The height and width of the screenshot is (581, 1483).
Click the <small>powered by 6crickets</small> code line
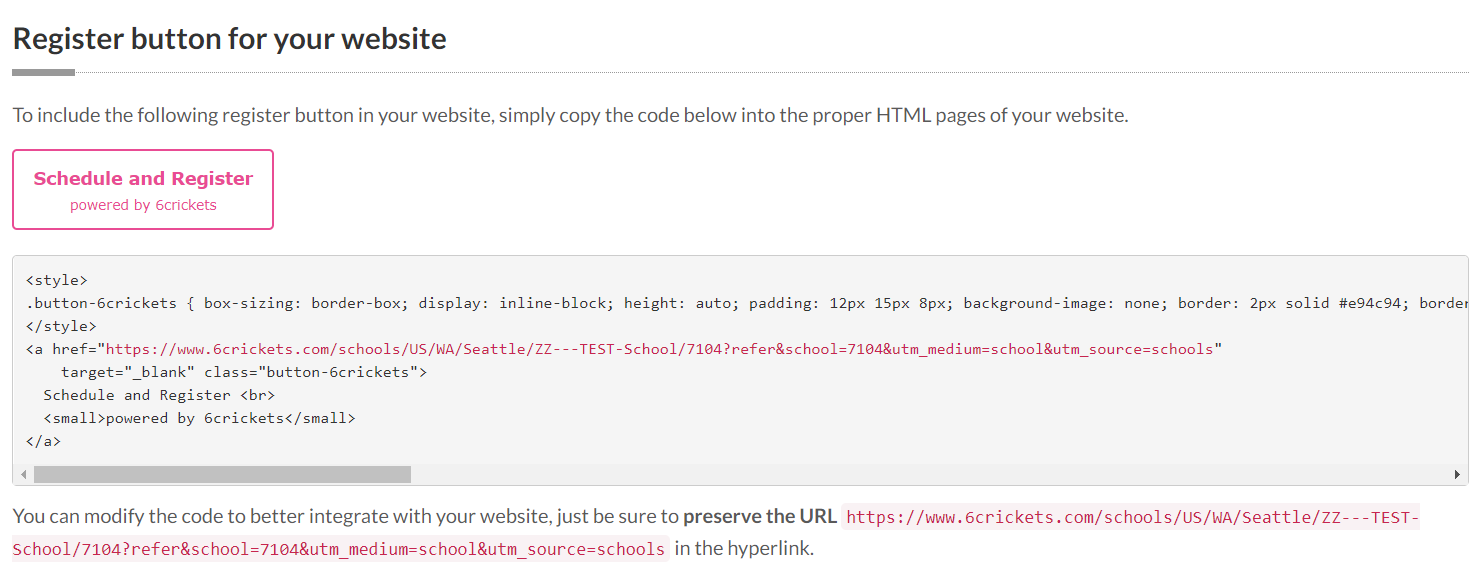coord(199,418)
